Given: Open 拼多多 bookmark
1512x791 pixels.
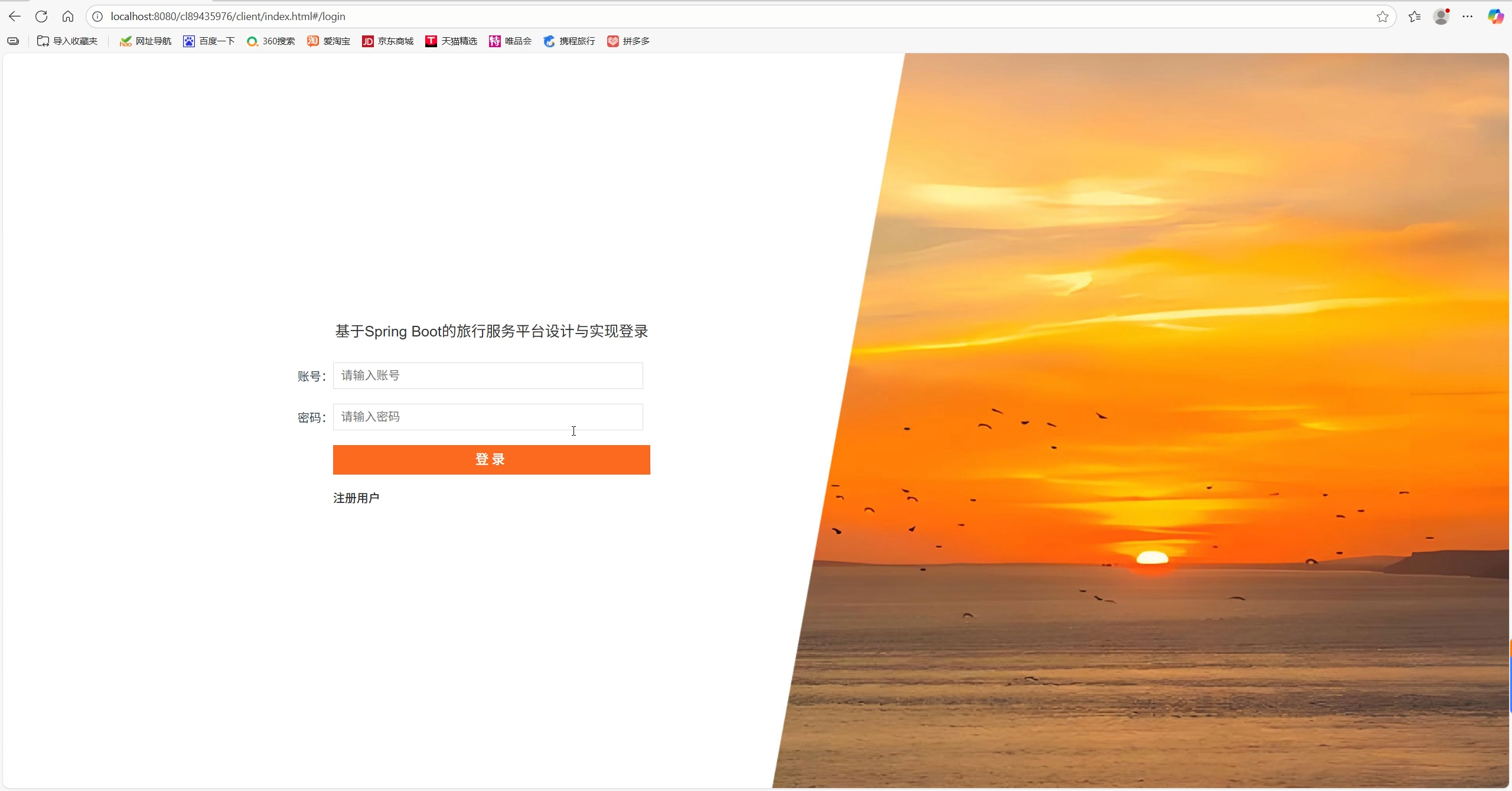Looking at the screenshot, I should 628,41.
